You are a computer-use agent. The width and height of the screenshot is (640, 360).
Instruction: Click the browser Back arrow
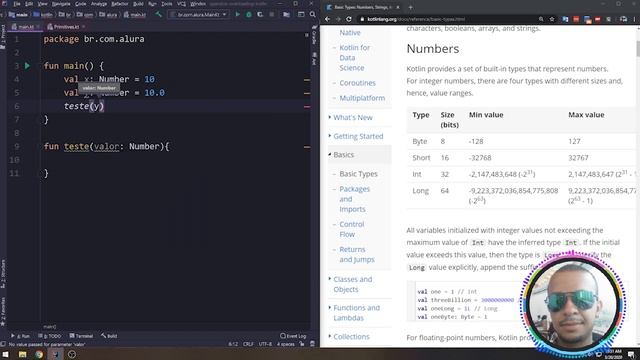point(327,19)
